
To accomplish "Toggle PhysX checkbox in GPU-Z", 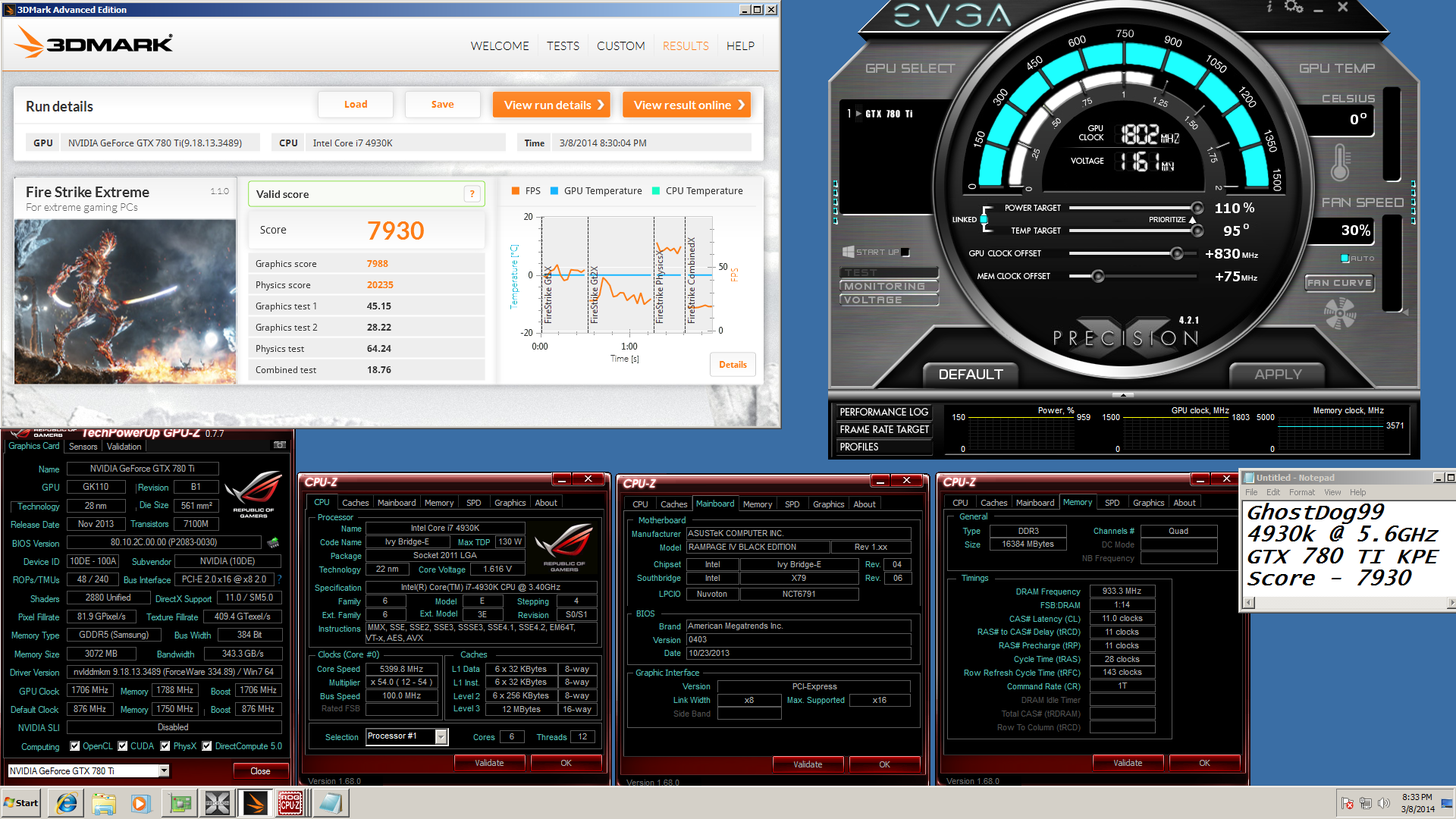I will click(165, 746).
